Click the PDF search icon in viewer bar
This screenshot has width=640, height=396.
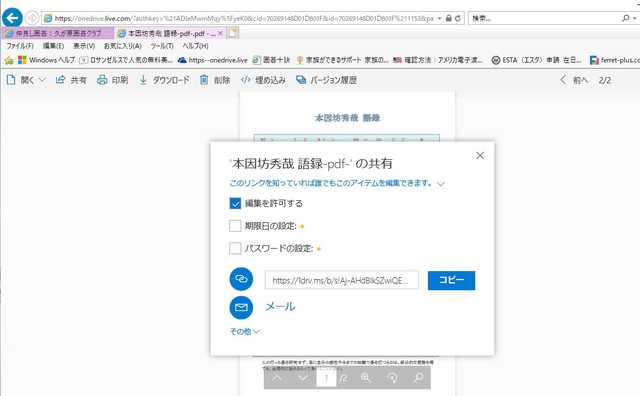point(418,378)
